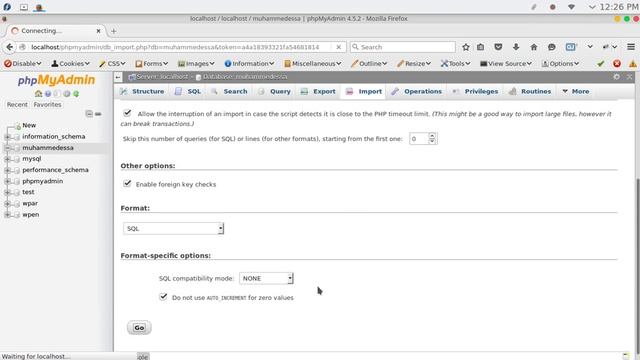
Task: Switch to the Structure tab
Action: coord(142,91)
